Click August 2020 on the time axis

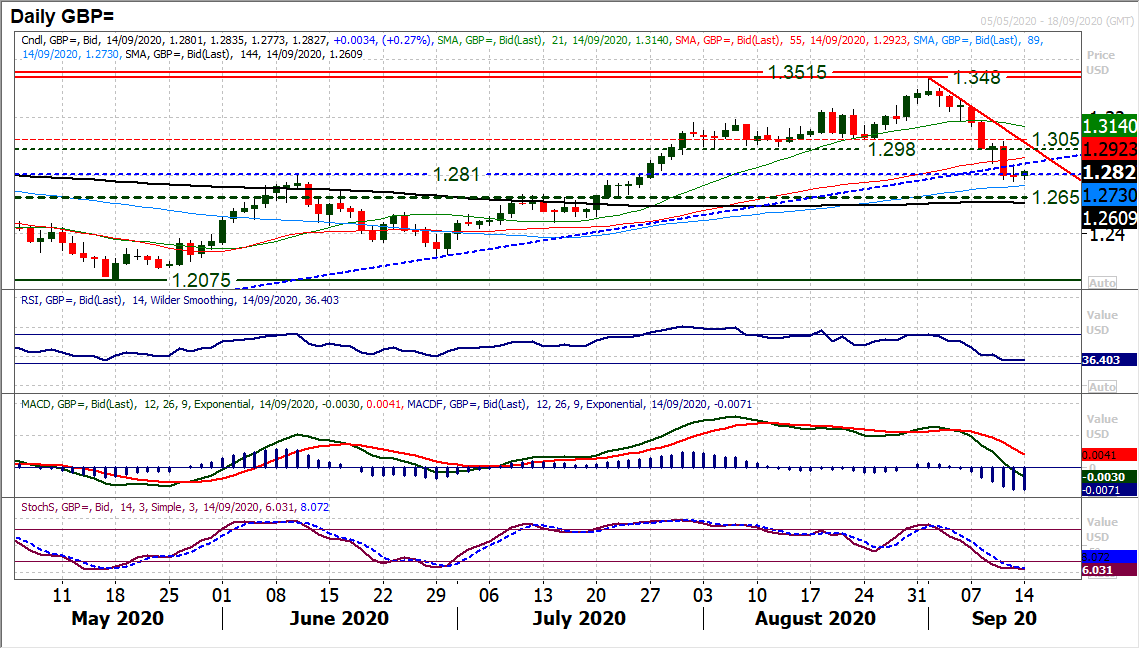[817, 618]
